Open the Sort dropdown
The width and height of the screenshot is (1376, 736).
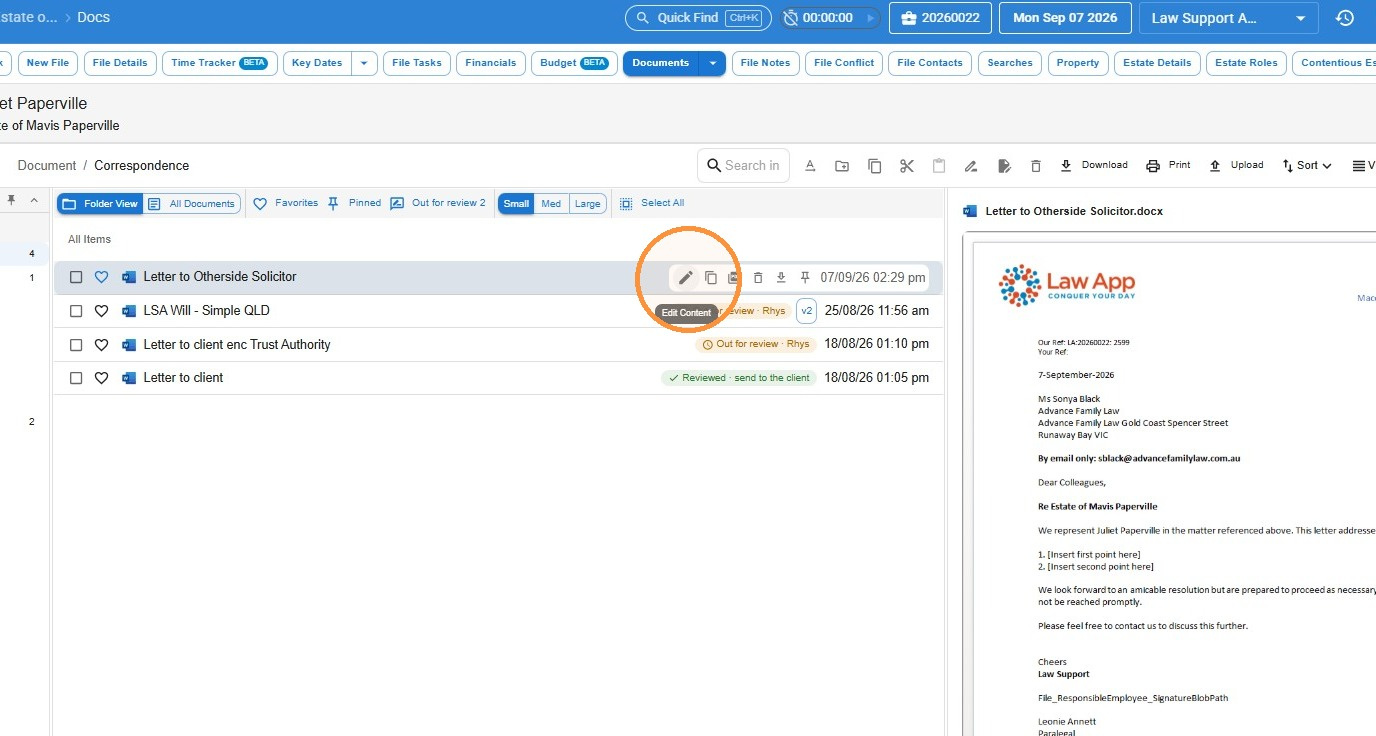(1307, 166)
